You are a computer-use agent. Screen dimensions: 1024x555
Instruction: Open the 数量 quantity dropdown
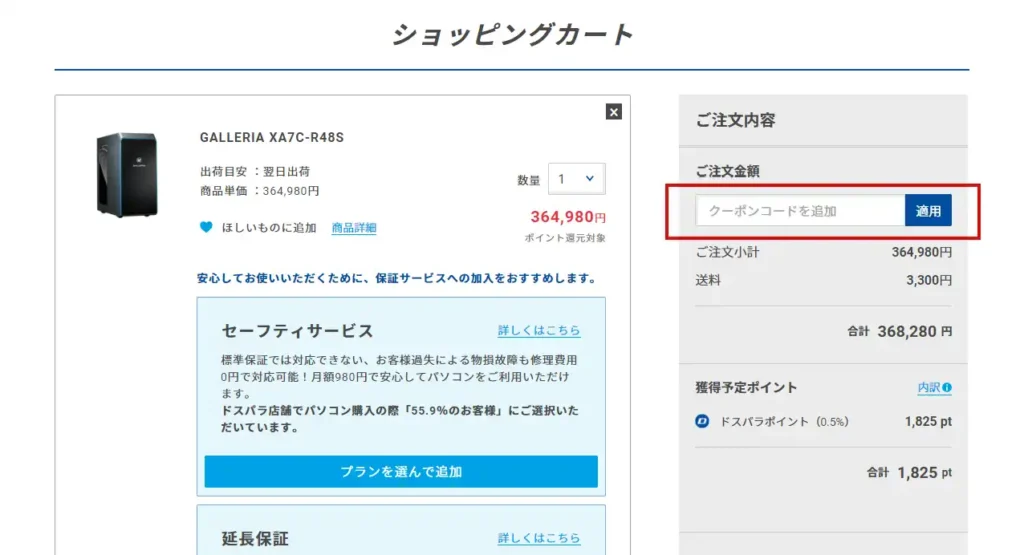coord(576,179)
